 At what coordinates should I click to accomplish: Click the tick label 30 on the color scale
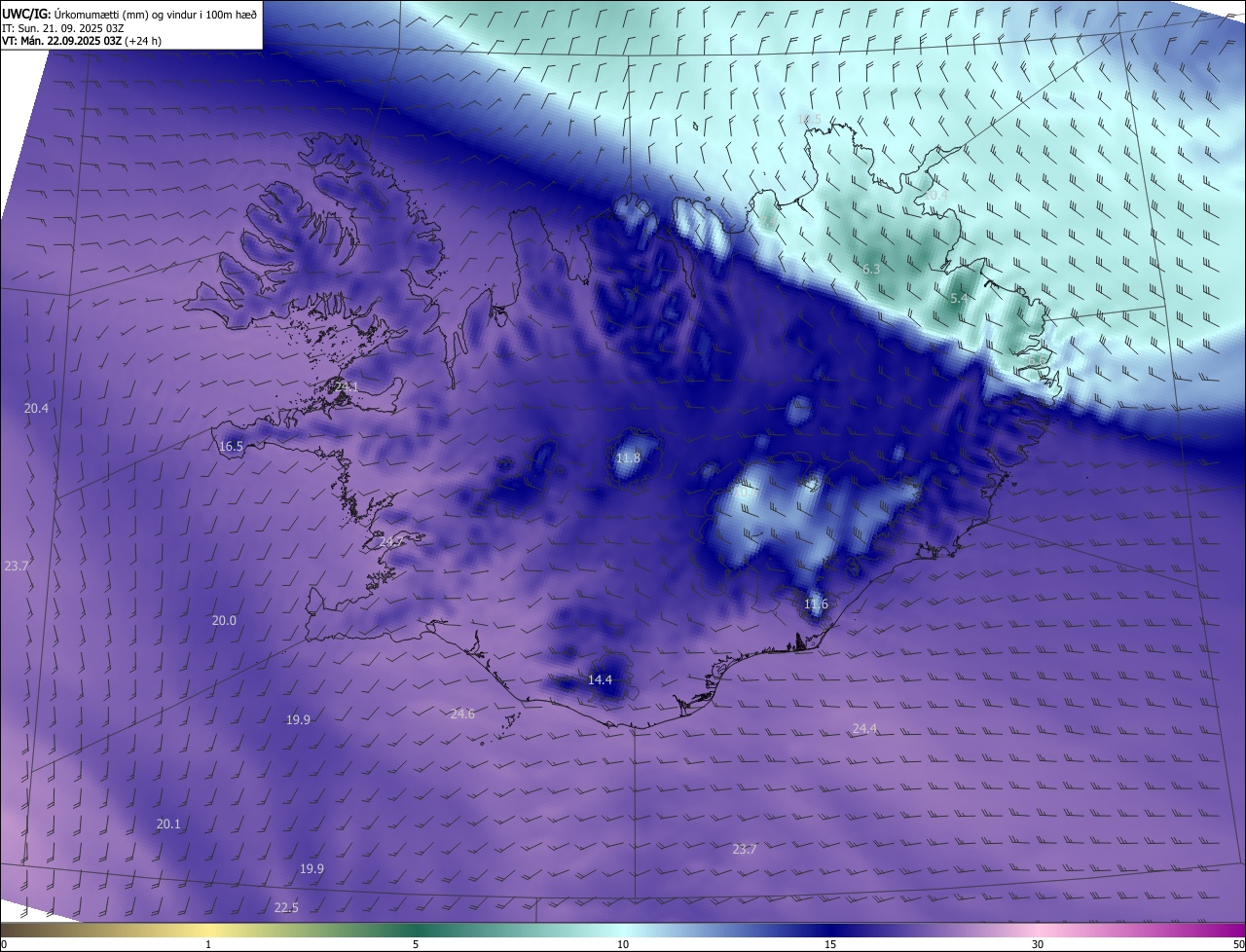pyautogui.click(x=1038, y=944)
